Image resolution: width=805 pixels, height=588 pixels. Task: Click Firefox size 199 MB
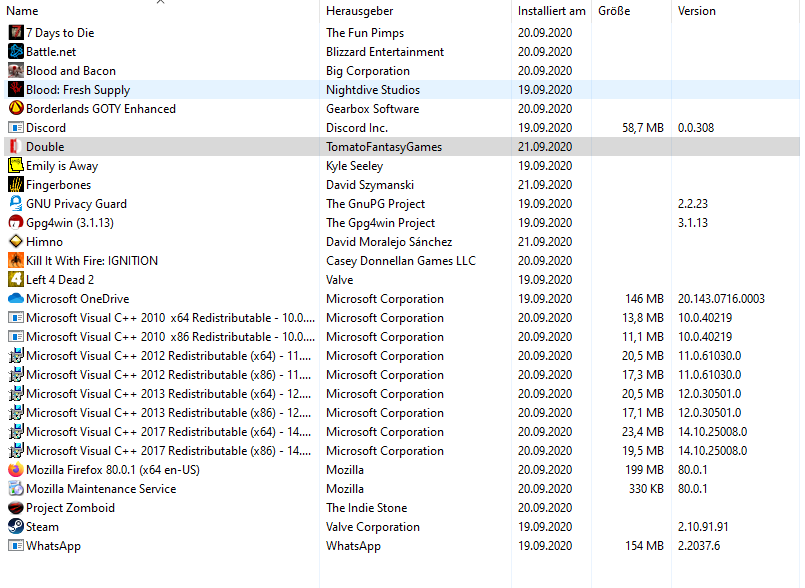point(644,470)
